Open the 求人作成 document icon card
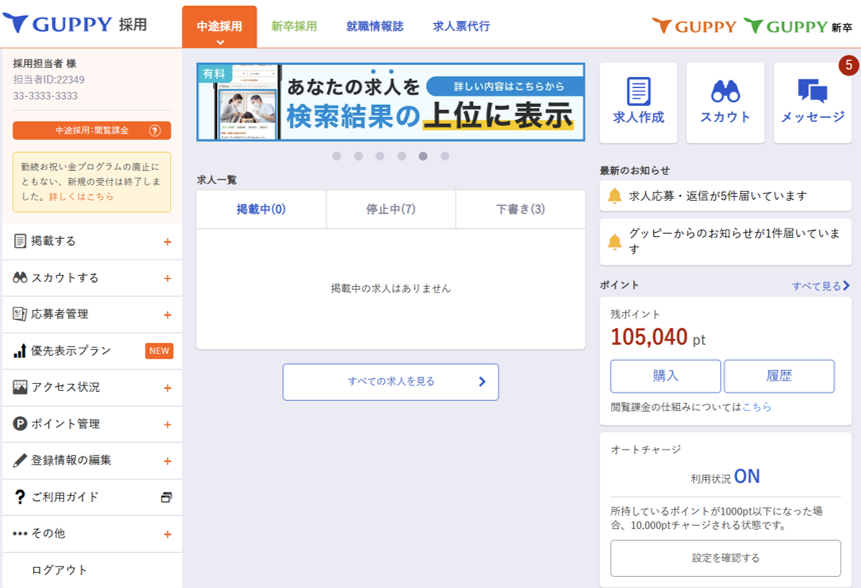Image resolution: width=861 pixels, height=588 pixels. [x=638, y=103]
